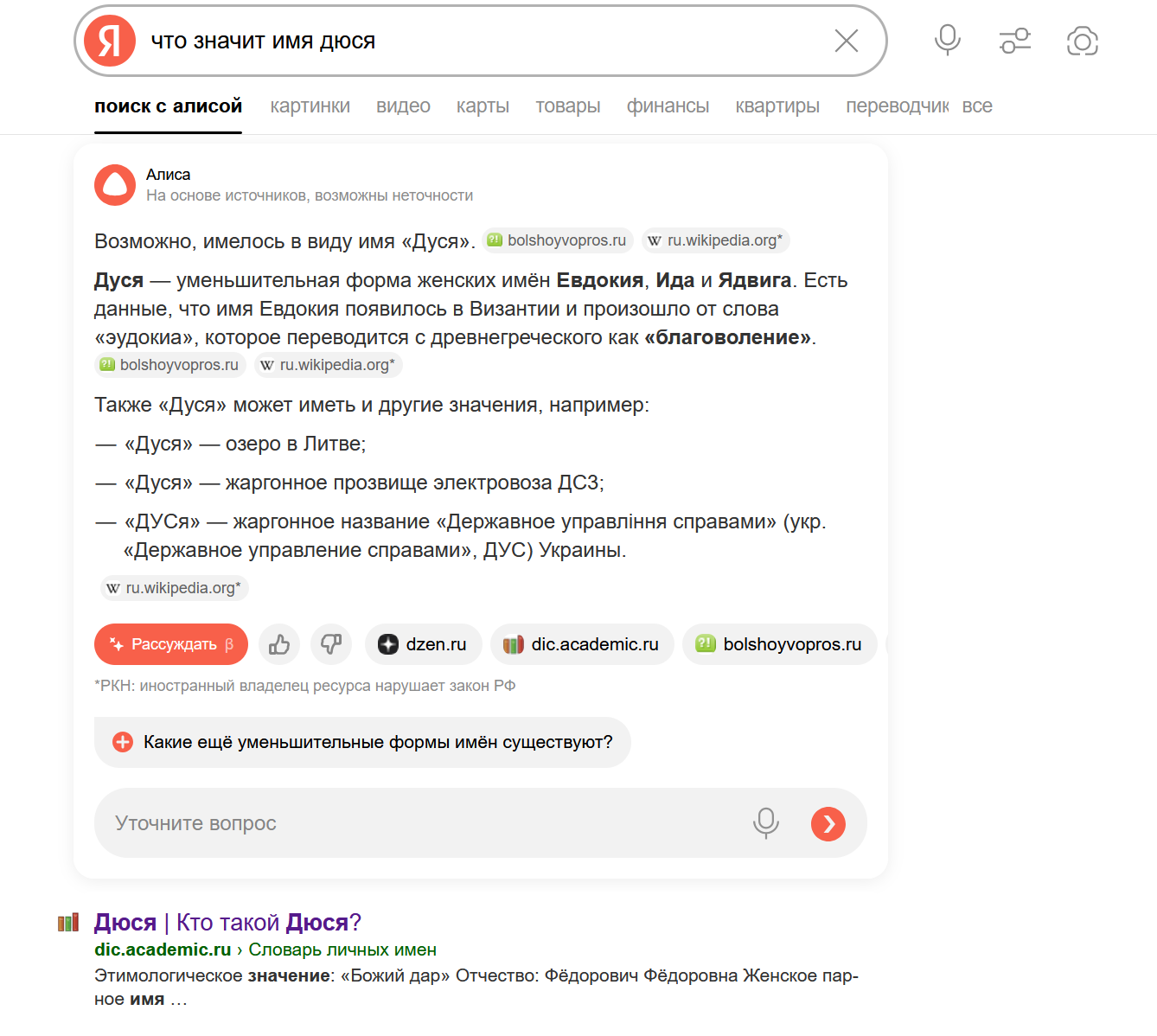
Task: Open bolshoyvopros.ru citation below благоволение paragraph
Action: 170,365
